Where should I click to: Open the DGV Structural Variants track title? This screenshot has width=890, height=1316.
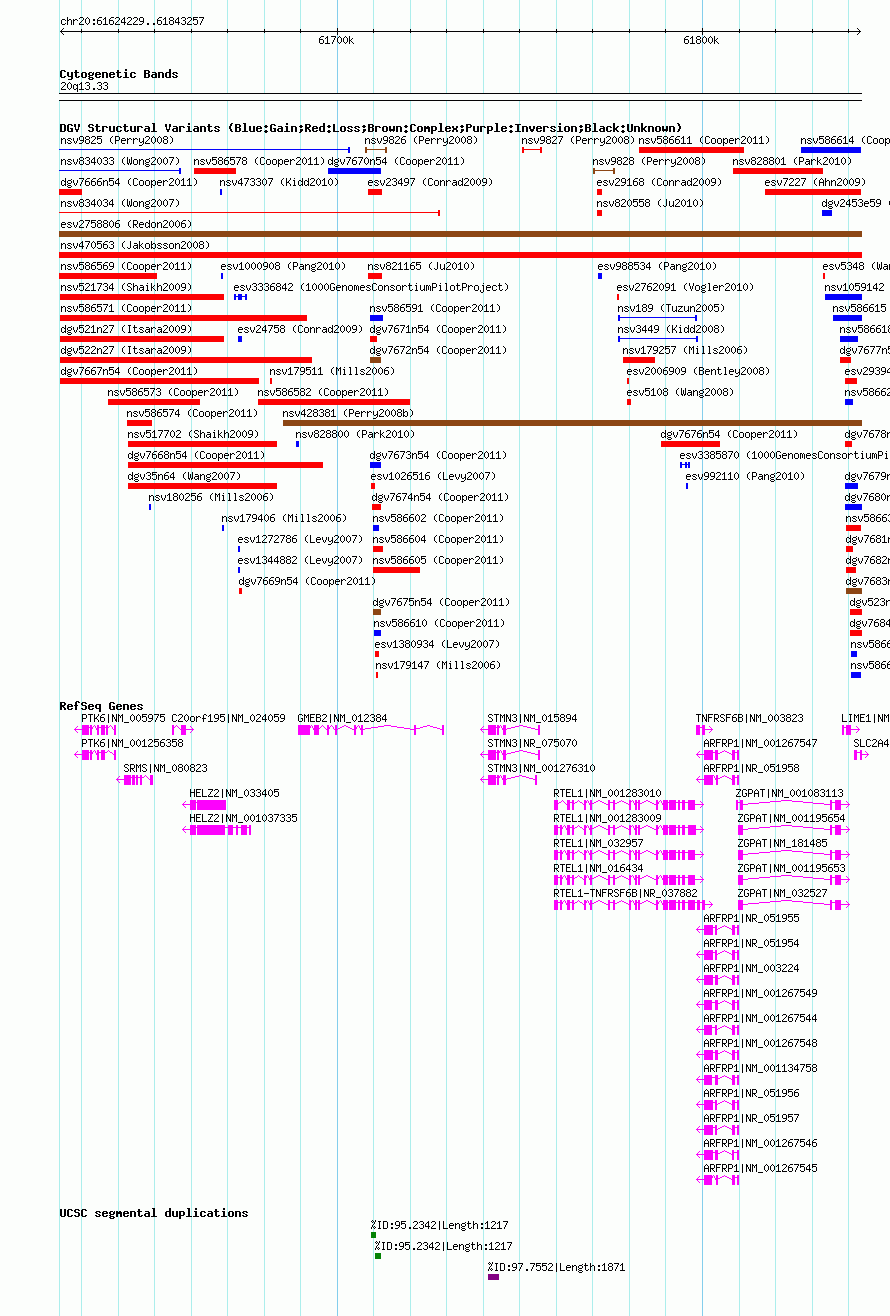point(371,128)
